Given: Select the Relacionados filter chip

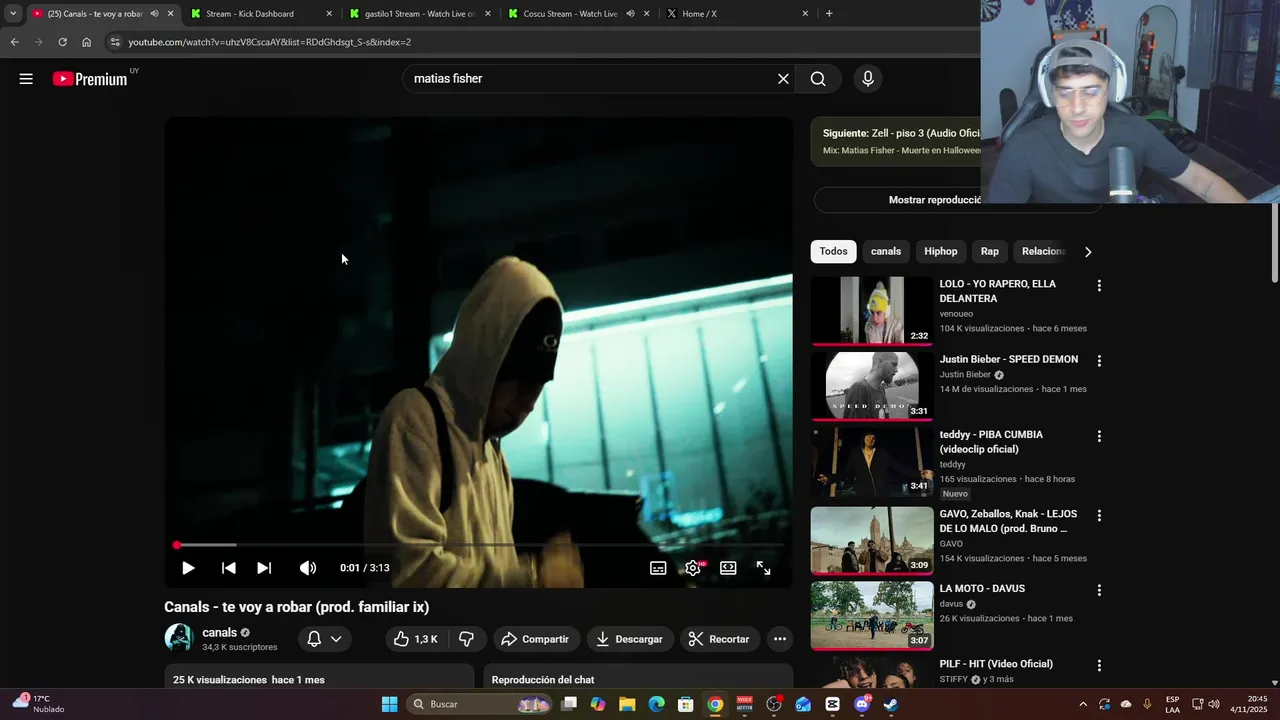Looking at the screenshot, I should (x=1043, y=252).
